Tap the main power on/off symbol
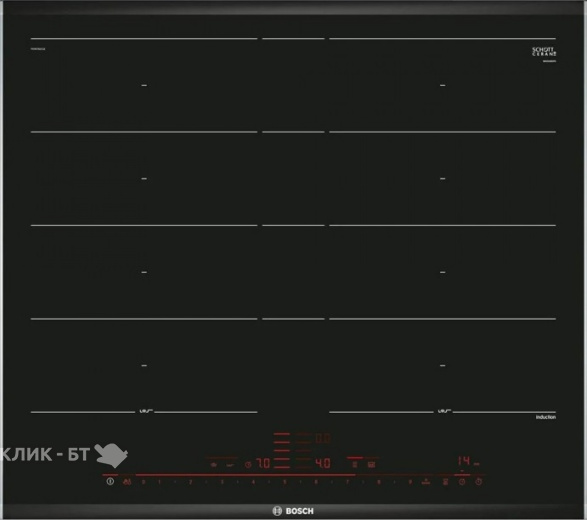 (x=110, y=481)
